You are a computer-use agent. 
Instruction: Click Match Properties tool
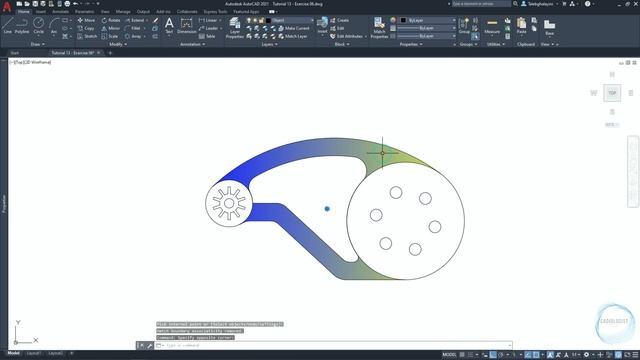pyautogui.click(x=379, y=28)
